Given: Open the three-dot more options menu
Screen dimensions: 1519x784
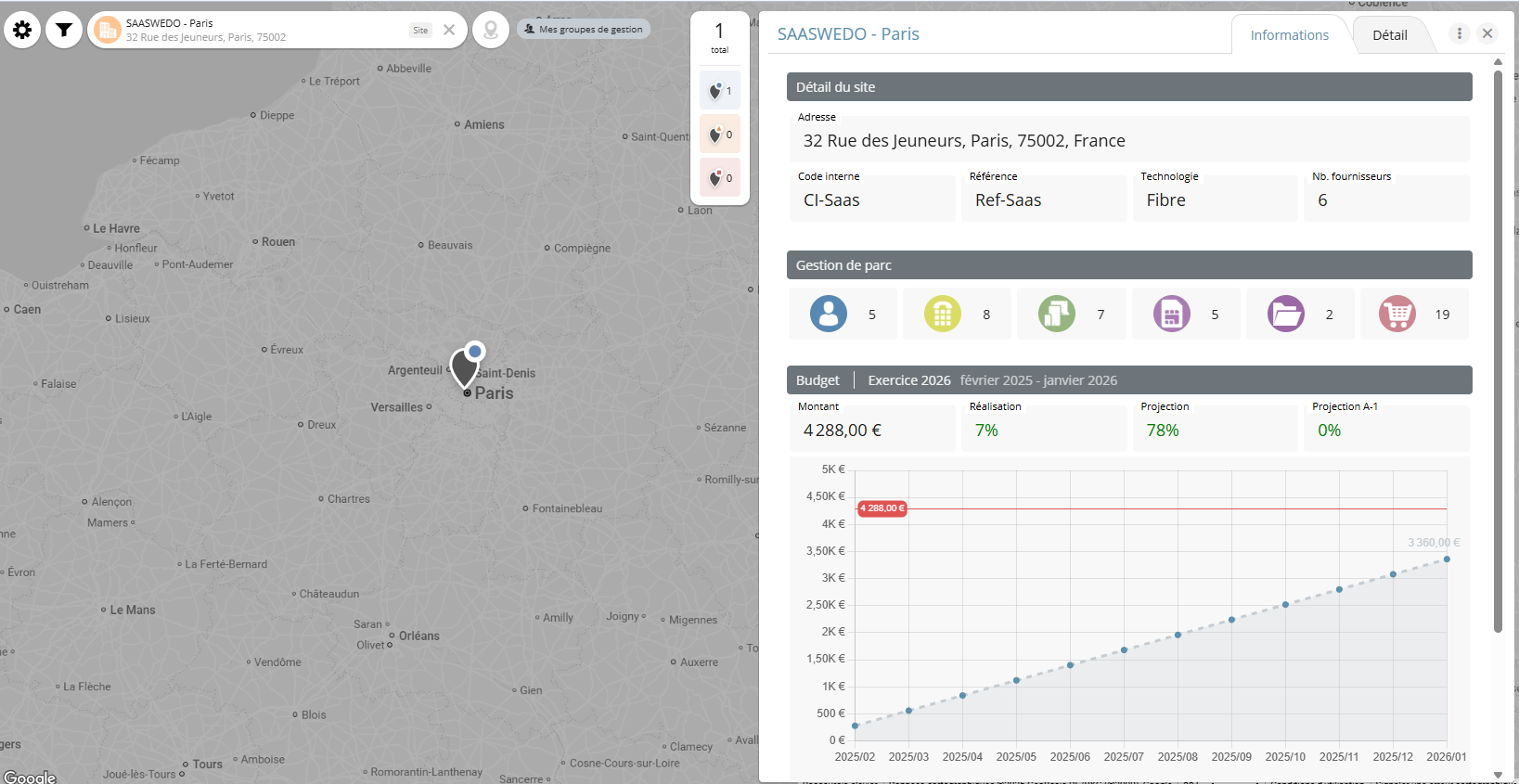Looking at the screenshot, I should [1460, 33].
